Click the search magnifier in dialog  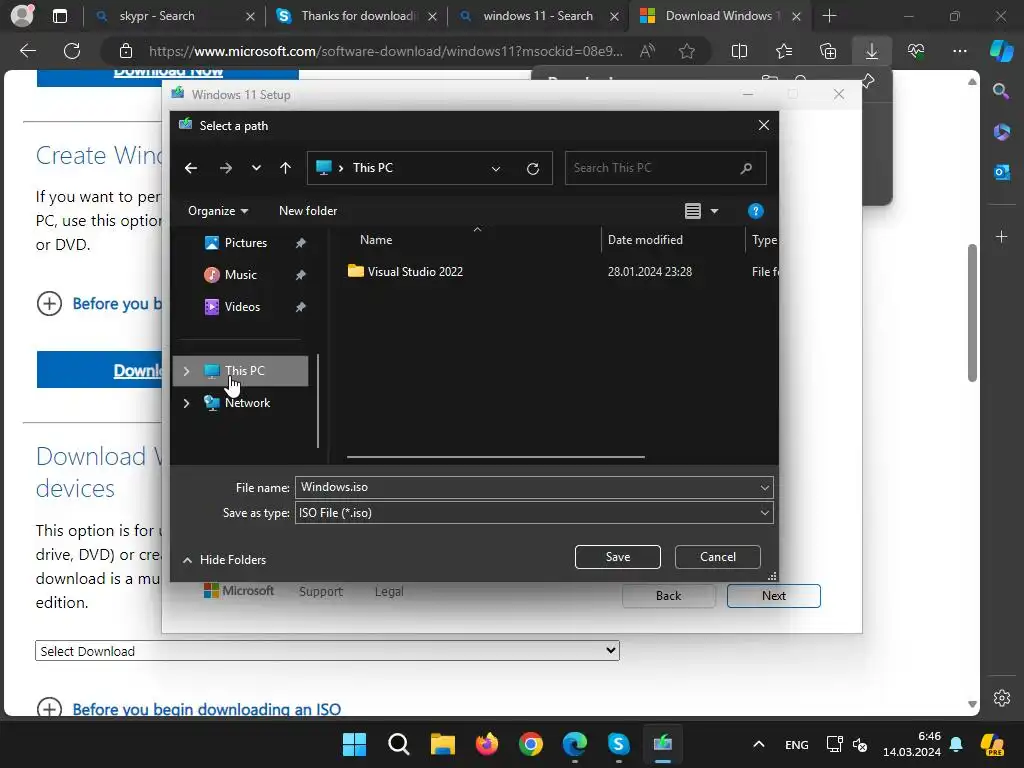click(x=746, y=168)
